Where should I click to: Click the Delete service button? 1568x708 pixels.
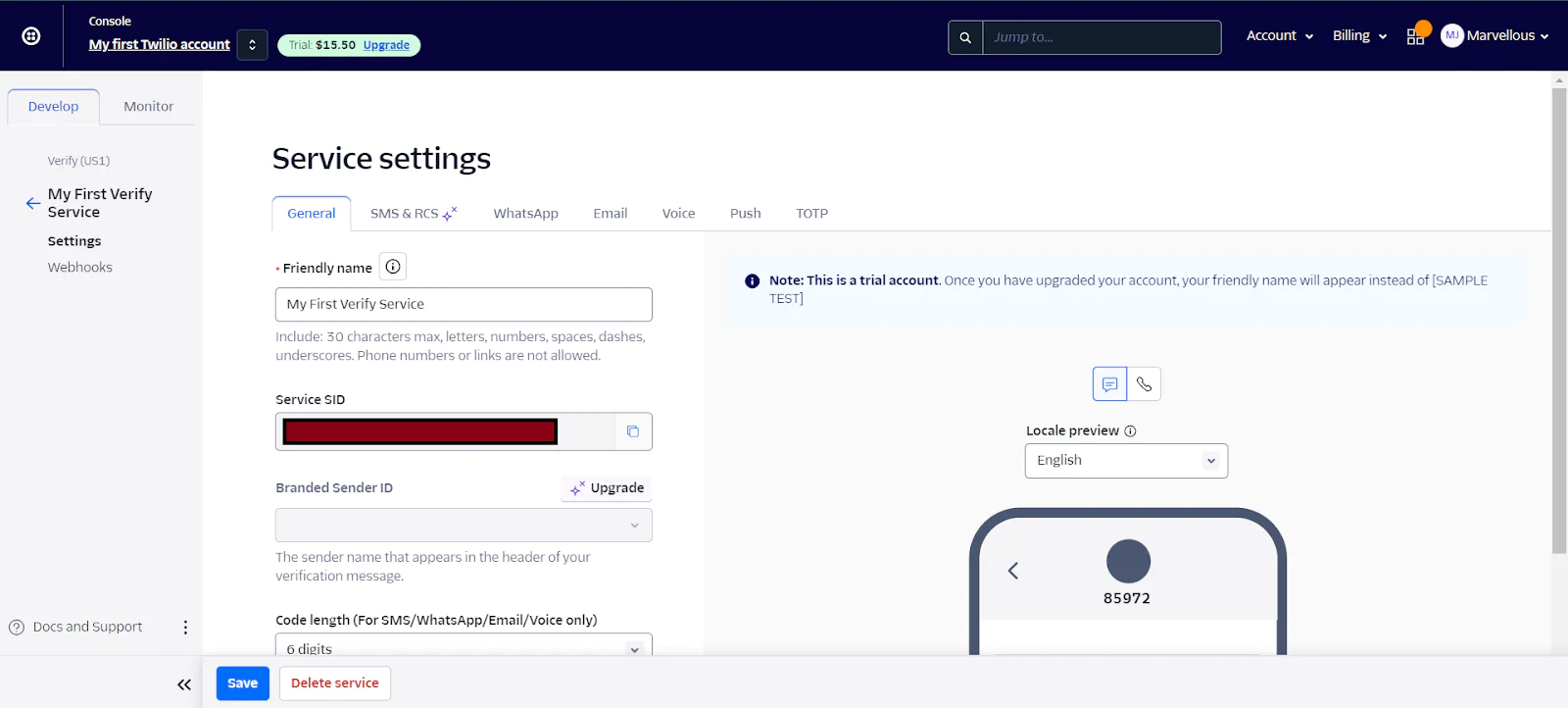click(x=335, y=683)
